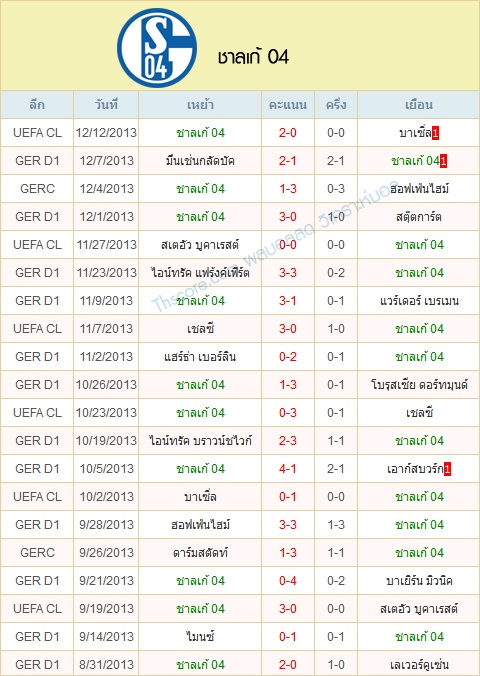Click half-time 1-3 on 9/28/2013 row
This screenshot has width=480, height=676.
336,525
